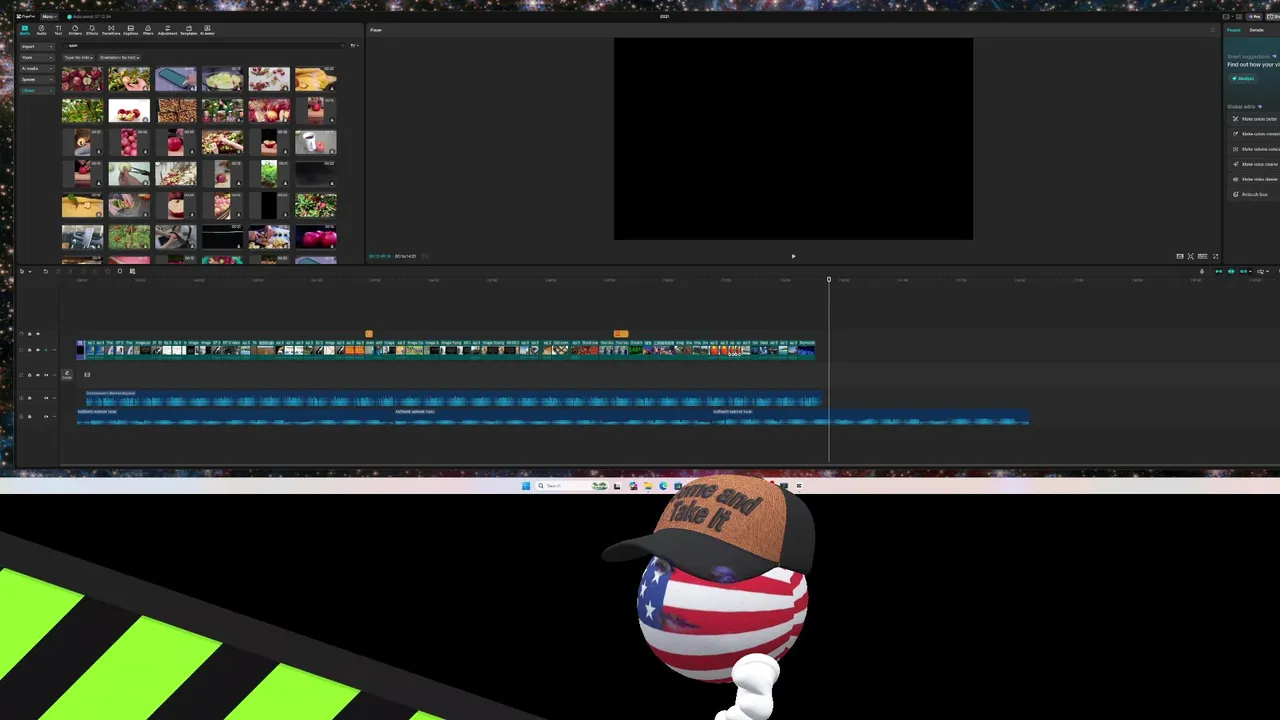Click the player focus frame icon
The width and height of the screenshot is (1280, 720).
1190,257
